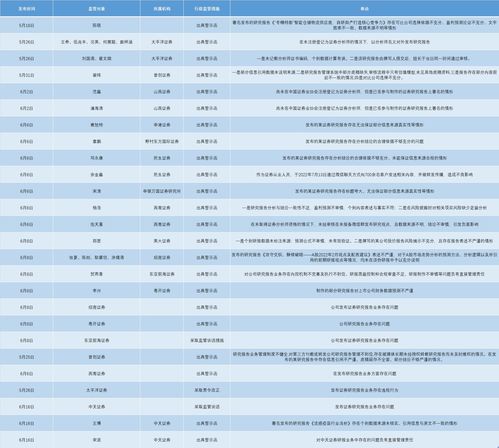
Task: Select the 所属机构 column header
Action: tap(162, 9)
